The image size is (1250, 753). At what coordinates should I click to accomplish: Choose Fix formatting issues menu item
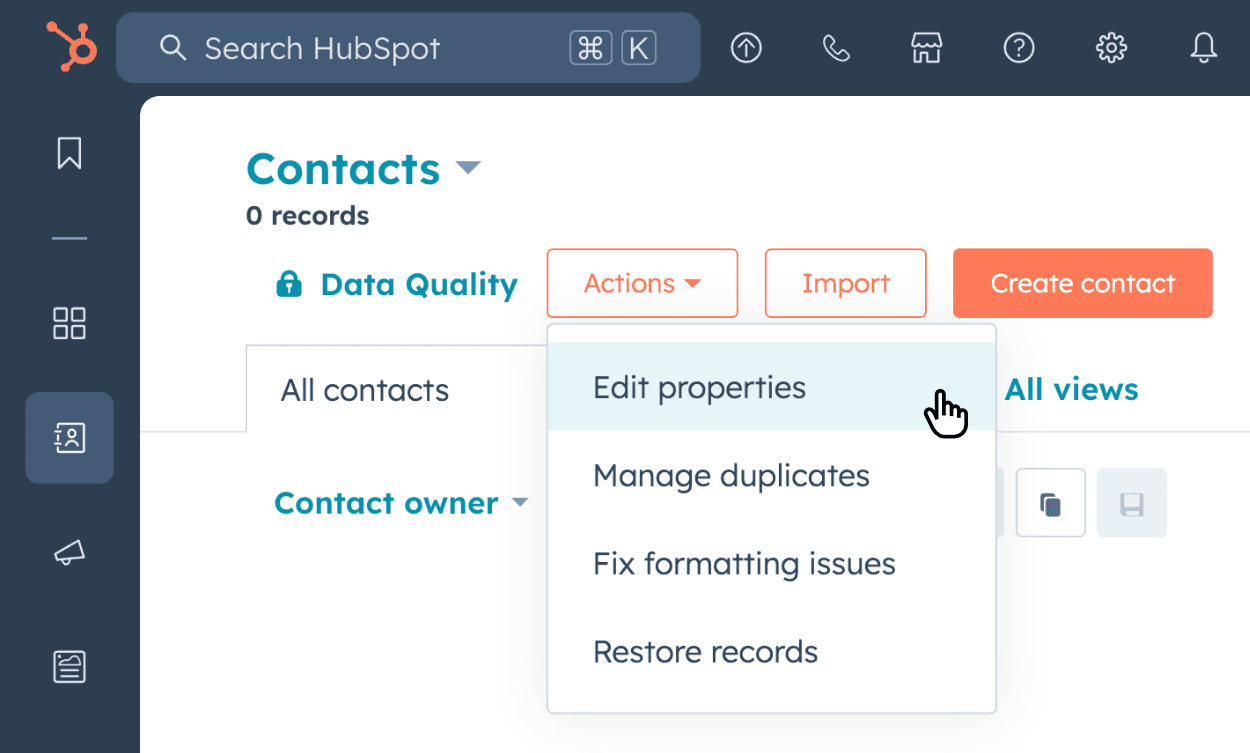(x=771, y=563)
